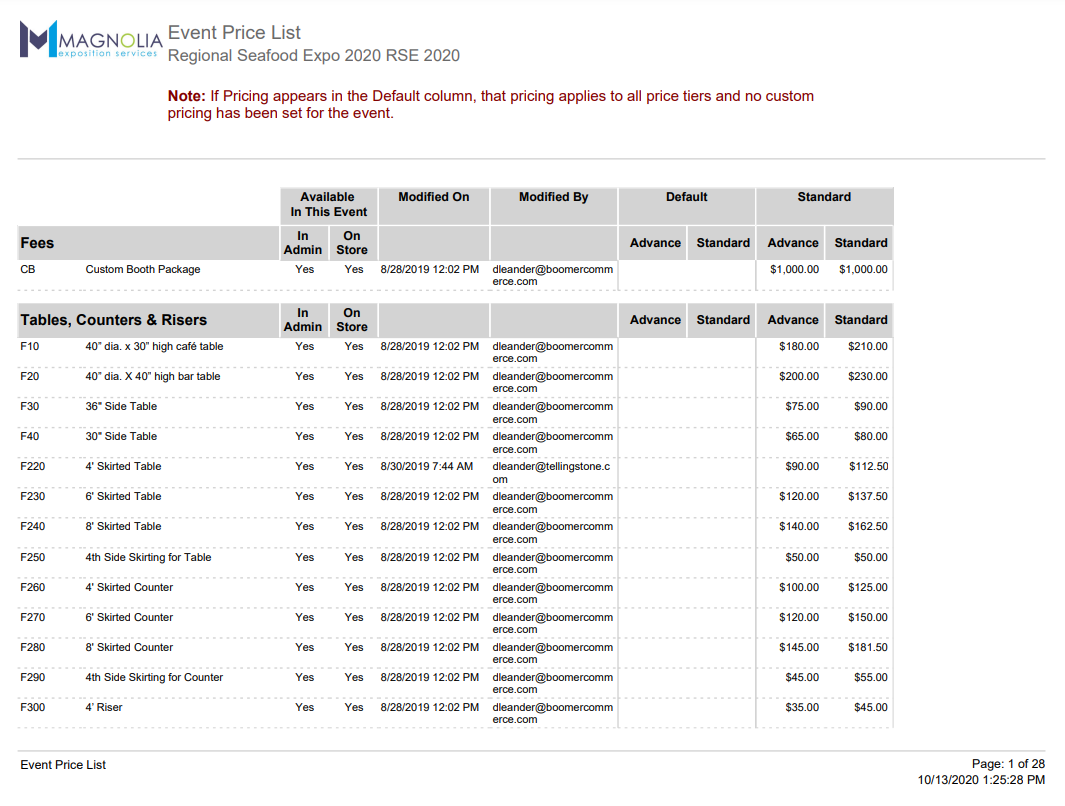Click the Regional Seafood Expo 2020 subtitle
Screen dimensions: 1065x806
pyautogui.click(x=313, y=56)
